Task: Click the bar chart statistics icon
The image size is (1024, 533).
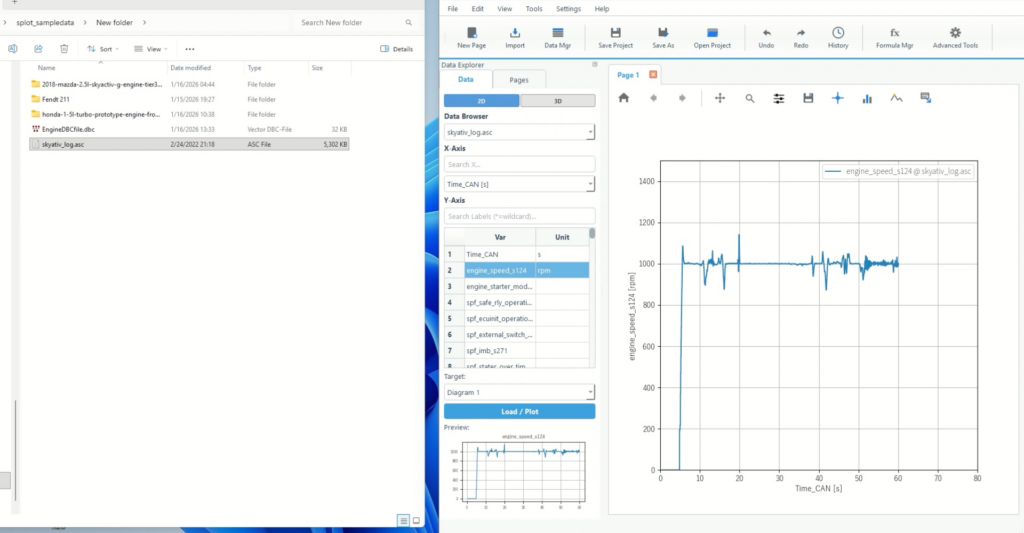Action: coord(867,98)
